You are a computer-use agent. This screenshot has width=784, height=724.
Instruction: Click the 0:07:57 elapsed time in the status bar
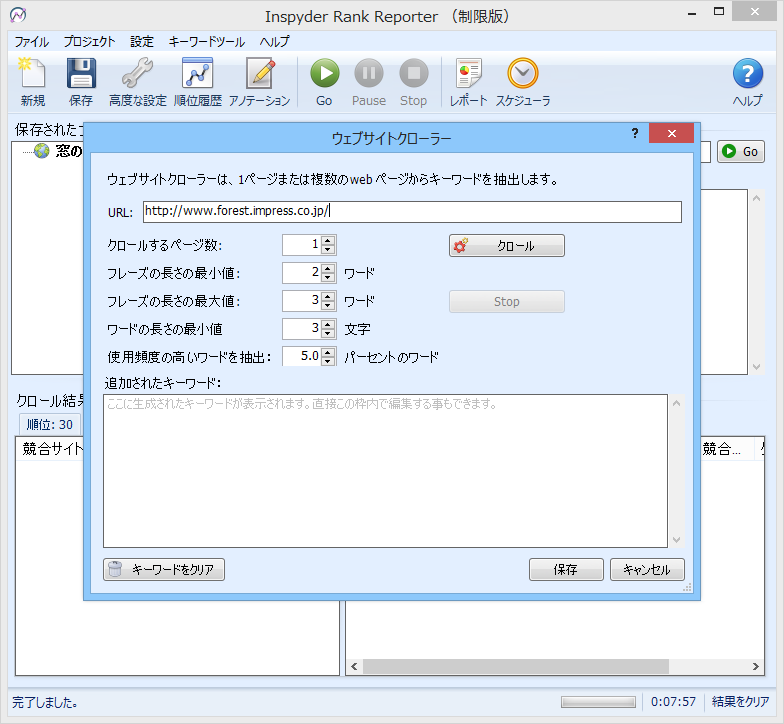pos(673,702)
